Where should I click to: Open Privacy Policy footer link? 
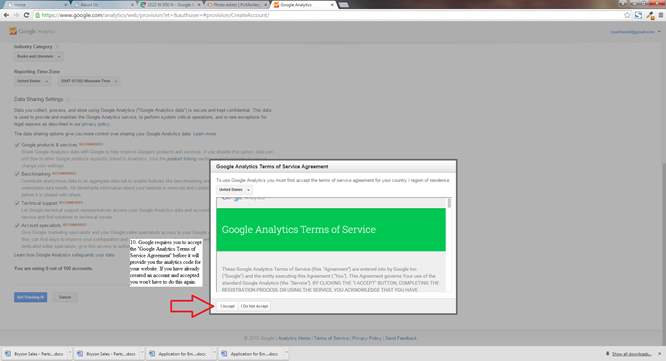click(367, 338)
